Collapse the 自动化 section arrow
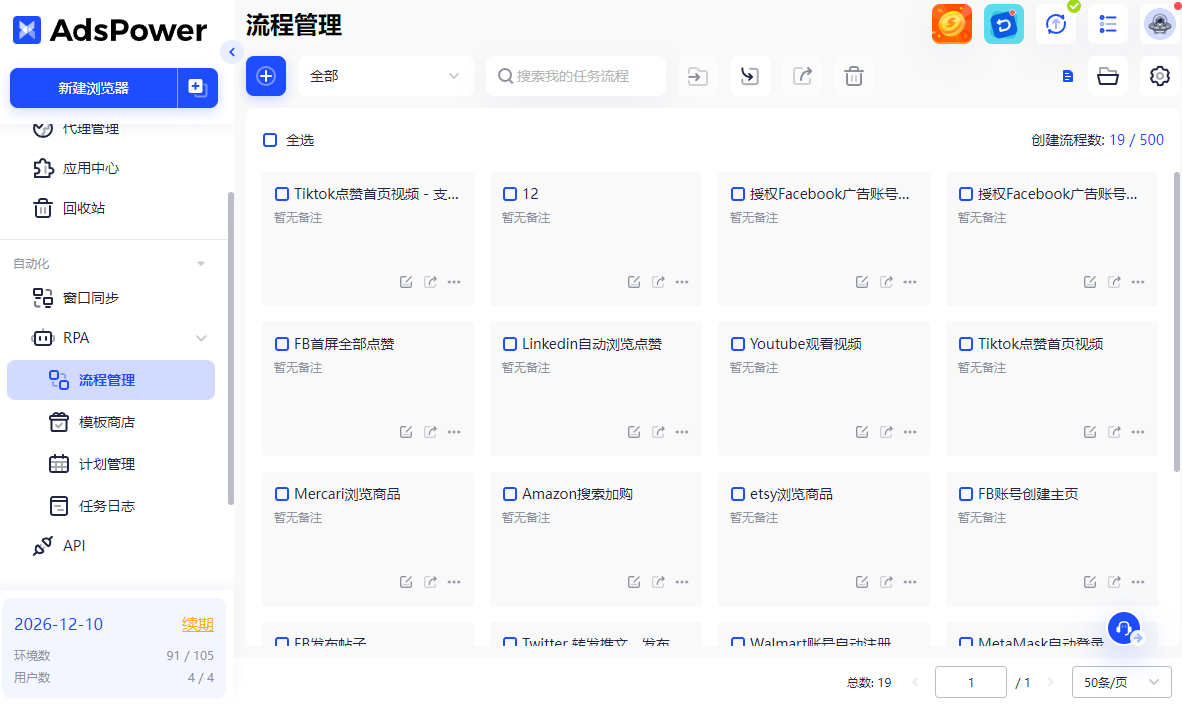1182x705 pixels. 201,264
